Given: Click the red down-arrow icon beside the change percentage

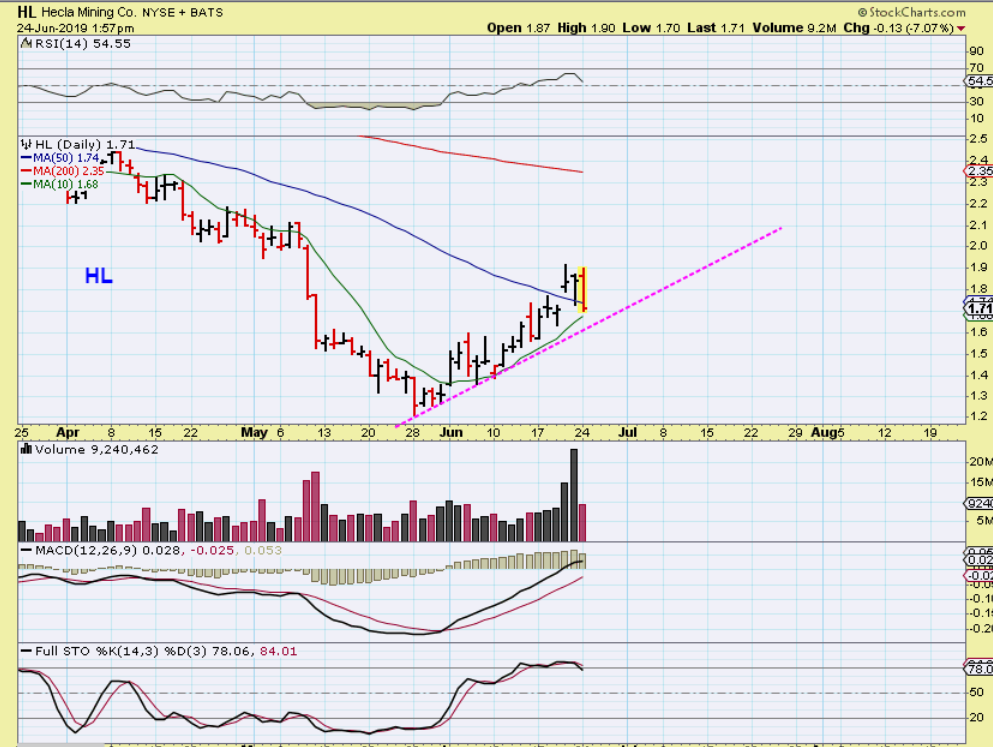Looking at the screenshot, I should coord(961,28).
